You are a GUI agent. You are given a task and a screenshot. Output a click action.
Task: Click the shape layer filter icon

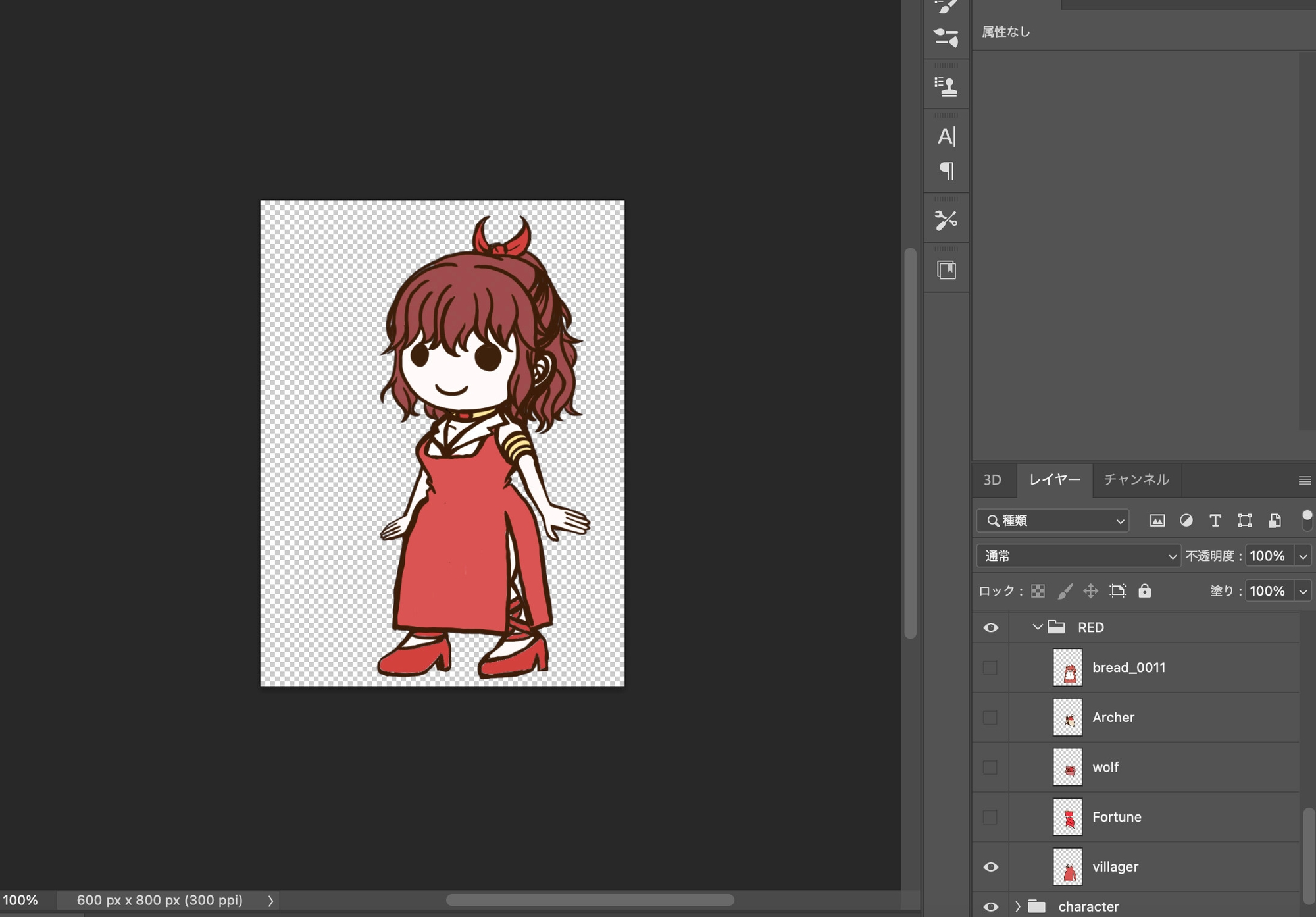tap(1244, 520)
